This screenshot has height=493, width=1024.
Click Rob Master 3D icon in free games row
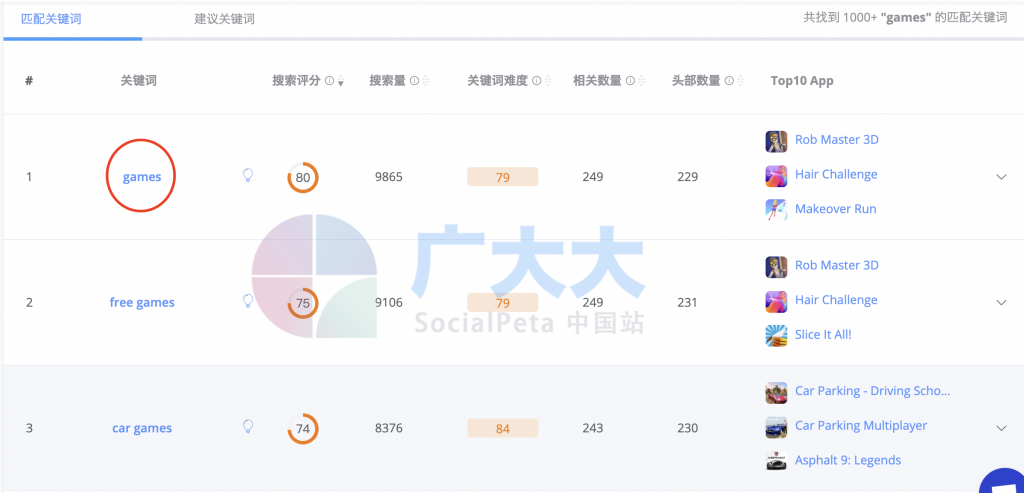coord(776,267)
